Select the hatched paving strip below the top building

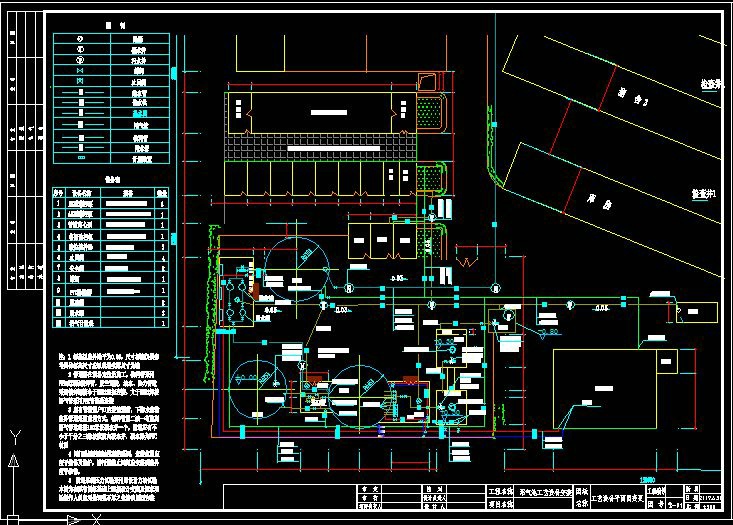[x=320, y=148]
